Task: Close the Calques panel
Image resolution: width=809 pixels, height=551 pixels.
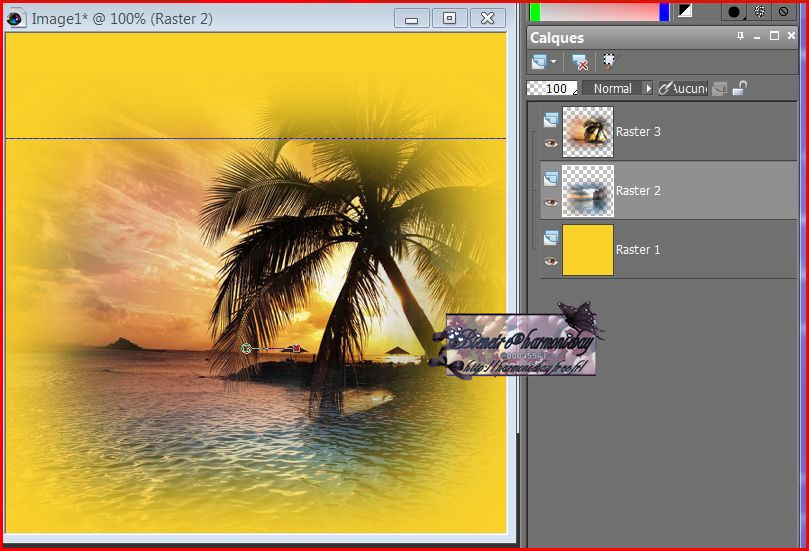Action: coord(791,36)
